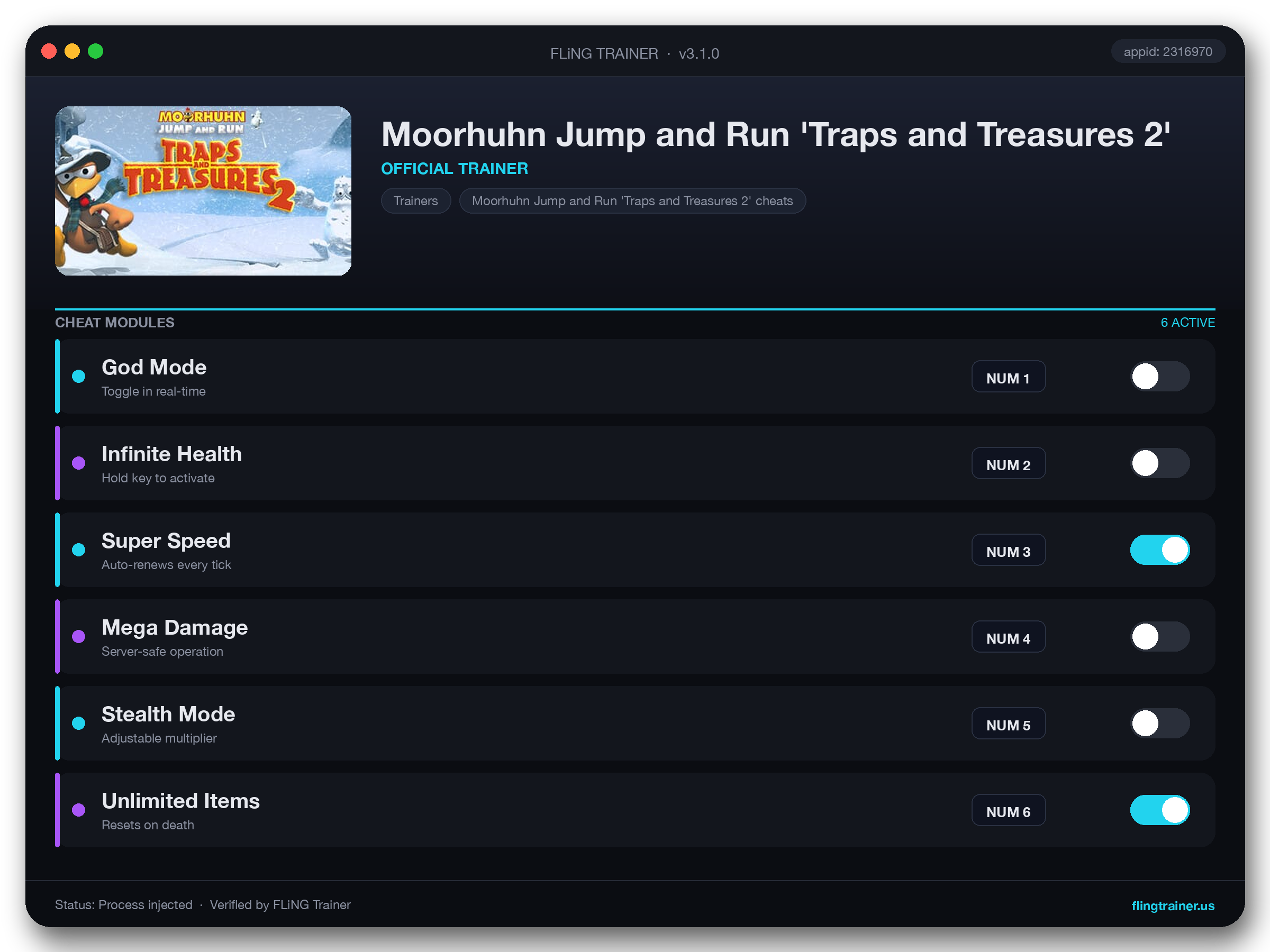This screenshot has height=952, width=1270.
Task: Visit the flingtrainer.us link
Action: (1173, 905)
